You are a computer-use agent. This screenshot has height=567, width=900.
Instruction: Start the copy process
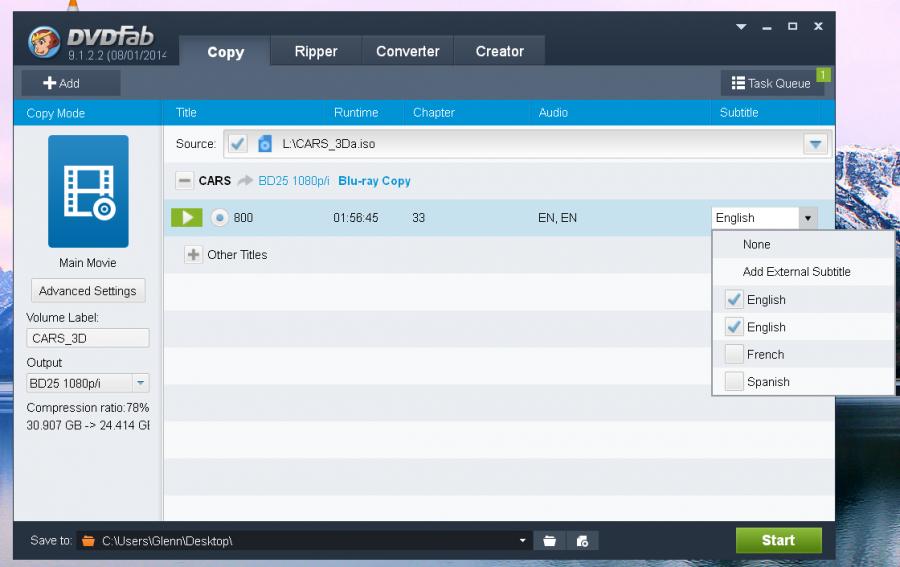778,540
